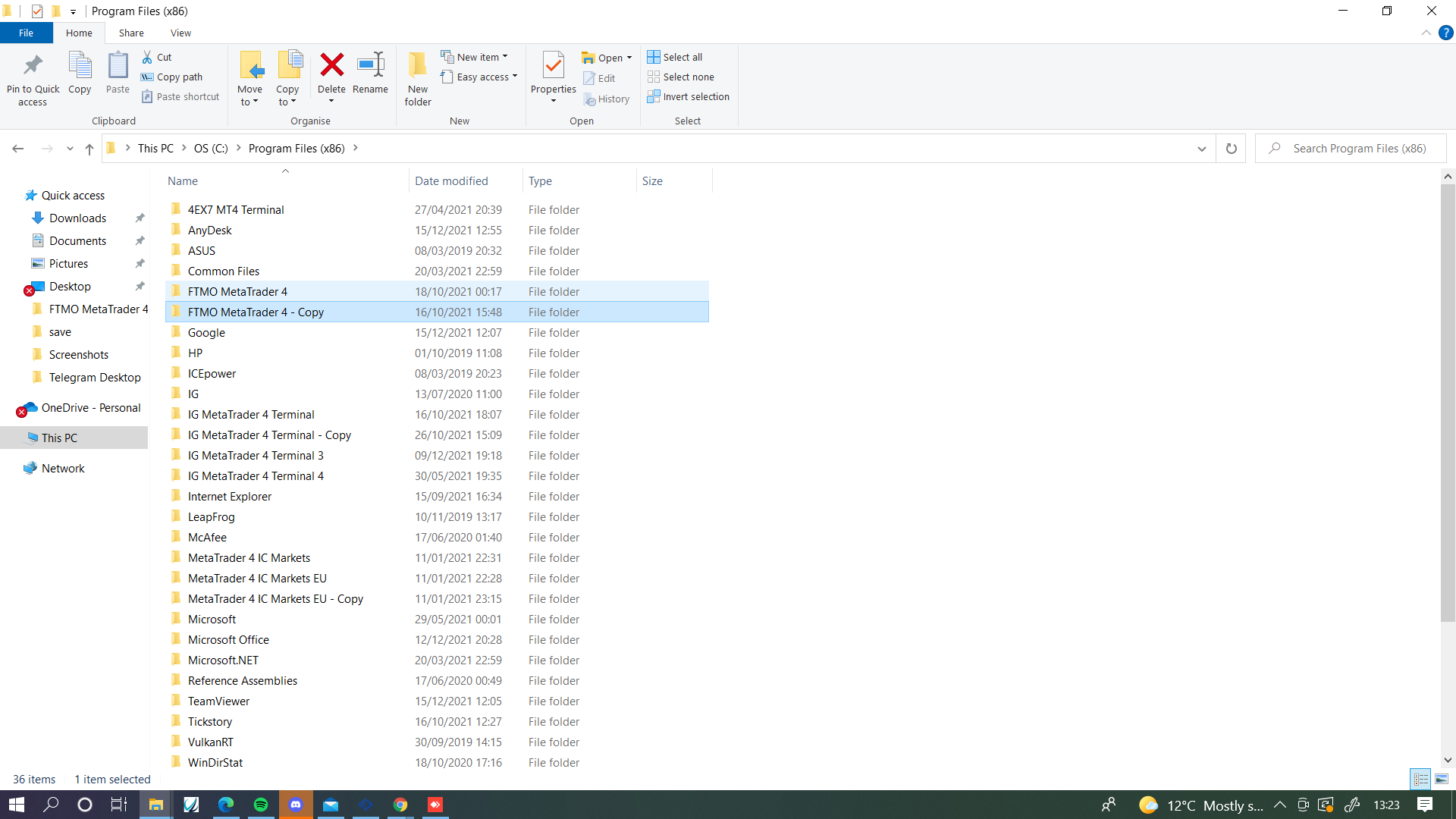Switch to Details view icon
The width and height of the screenshot is (1456, 819).
tap(1420, 779)
